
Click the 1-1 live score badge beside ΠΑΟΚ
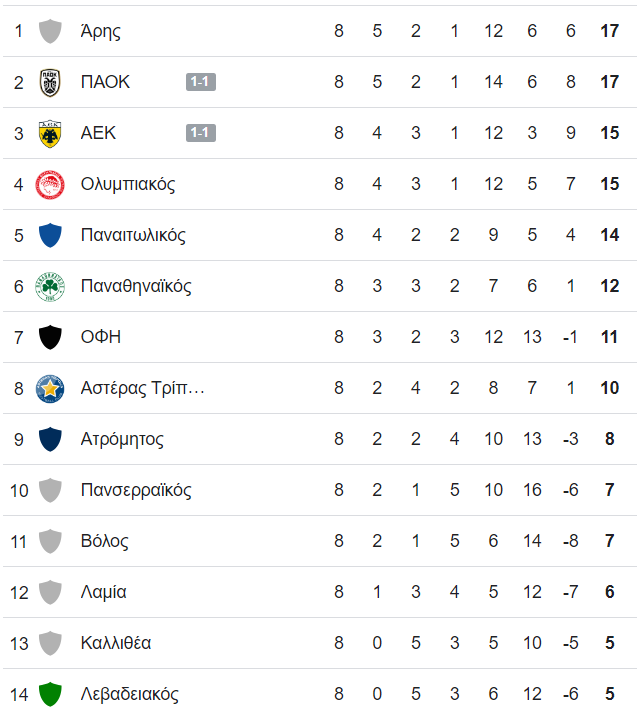click(x=201, y=82)
